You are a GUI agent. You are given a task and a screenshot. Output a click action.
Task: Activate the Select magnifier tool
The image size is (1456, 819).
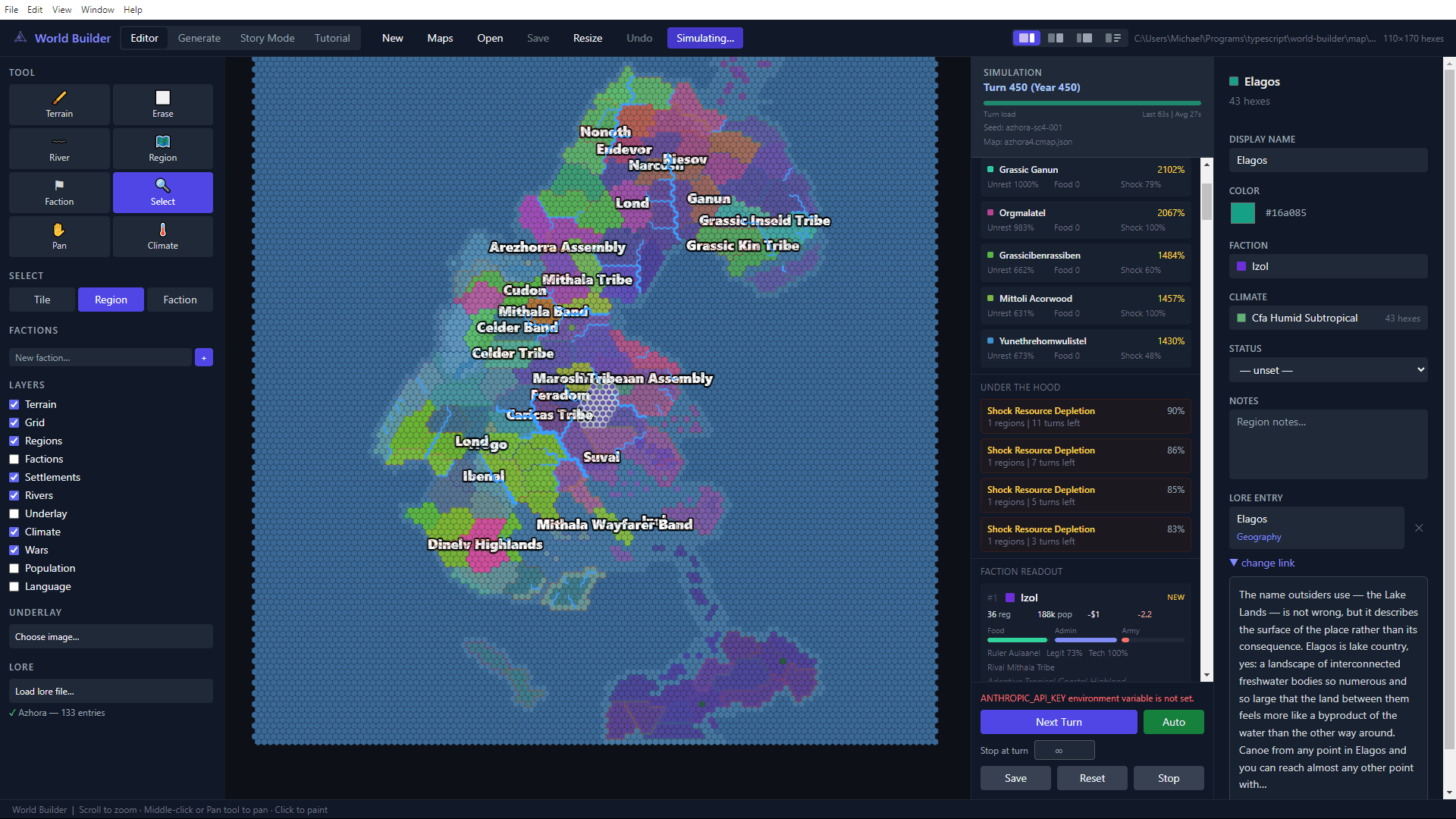163,193
